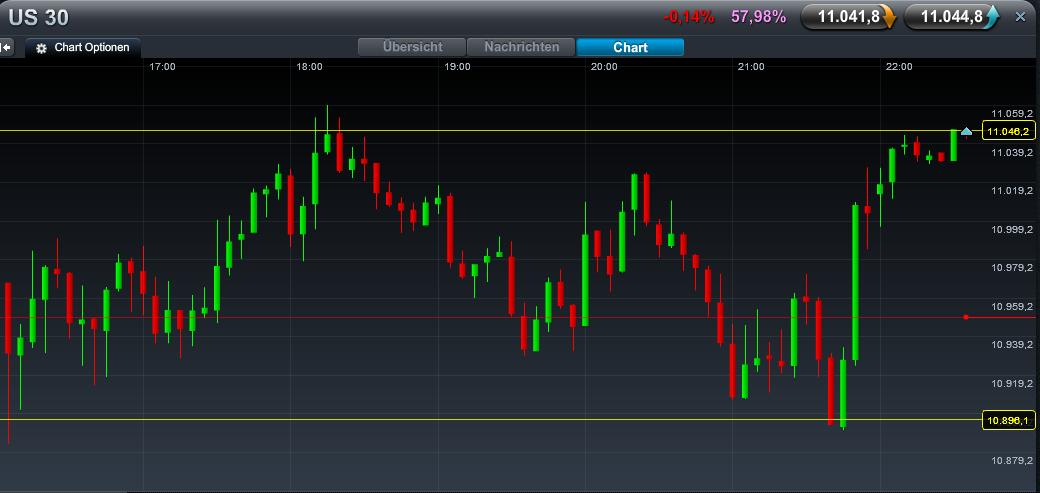Click the US 30 instrument title
The height and width of the screenshot is (493, 1040).
[x=38, y=18]
